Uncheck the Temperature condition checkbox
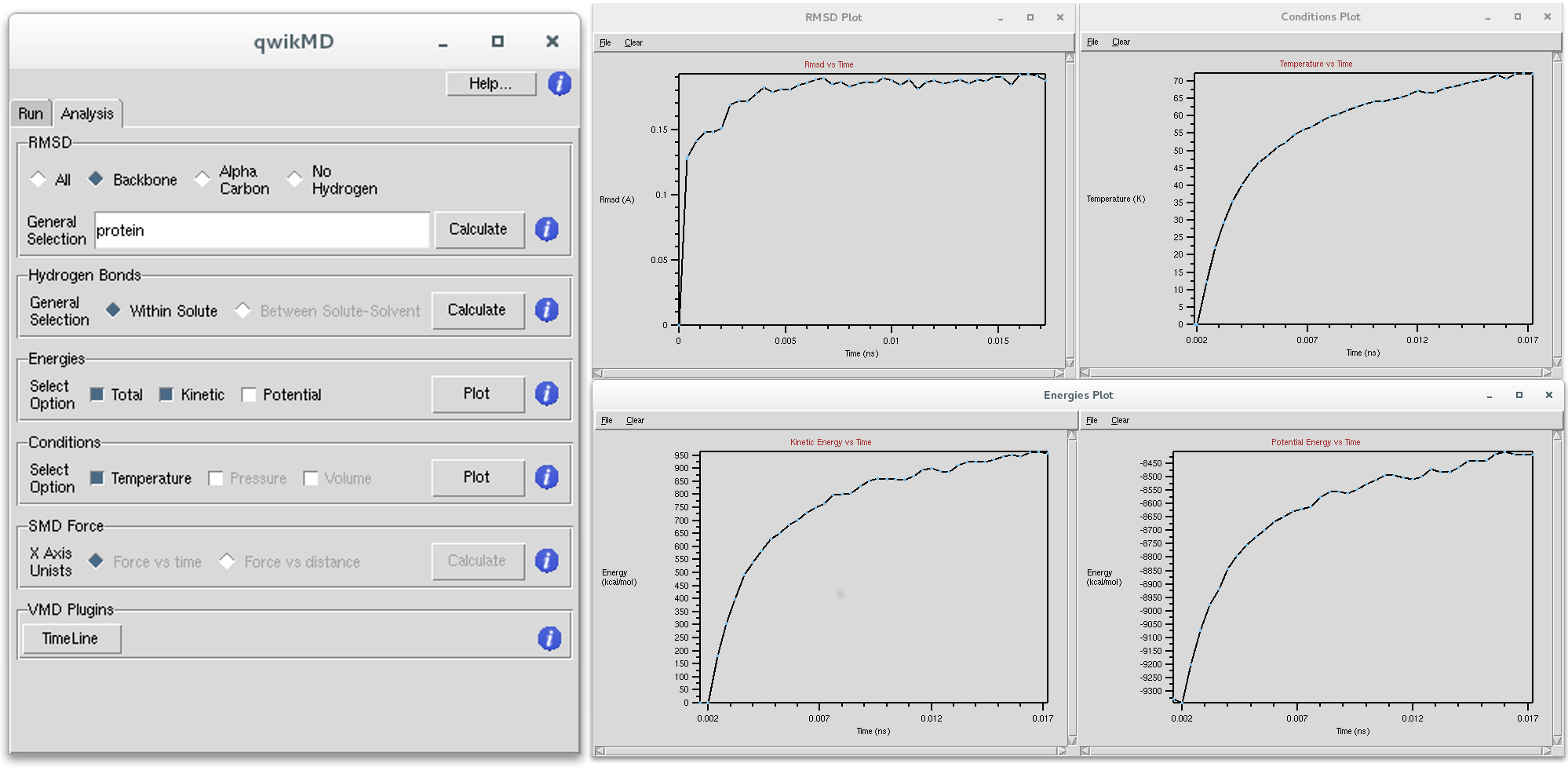The height and width of the screenshot is (771, 1568). [x=97, y=478]
